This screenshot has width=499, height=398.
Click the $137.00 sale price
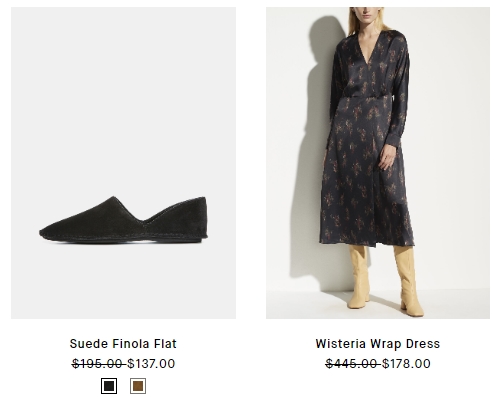(x=151, y=364)
